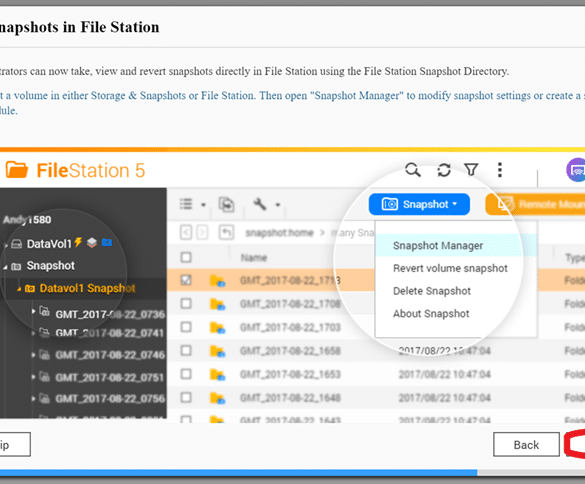This screenshot has width=585, height=484.
Task: Collapse the Snapshot tree node arrow
Action: 5,267
